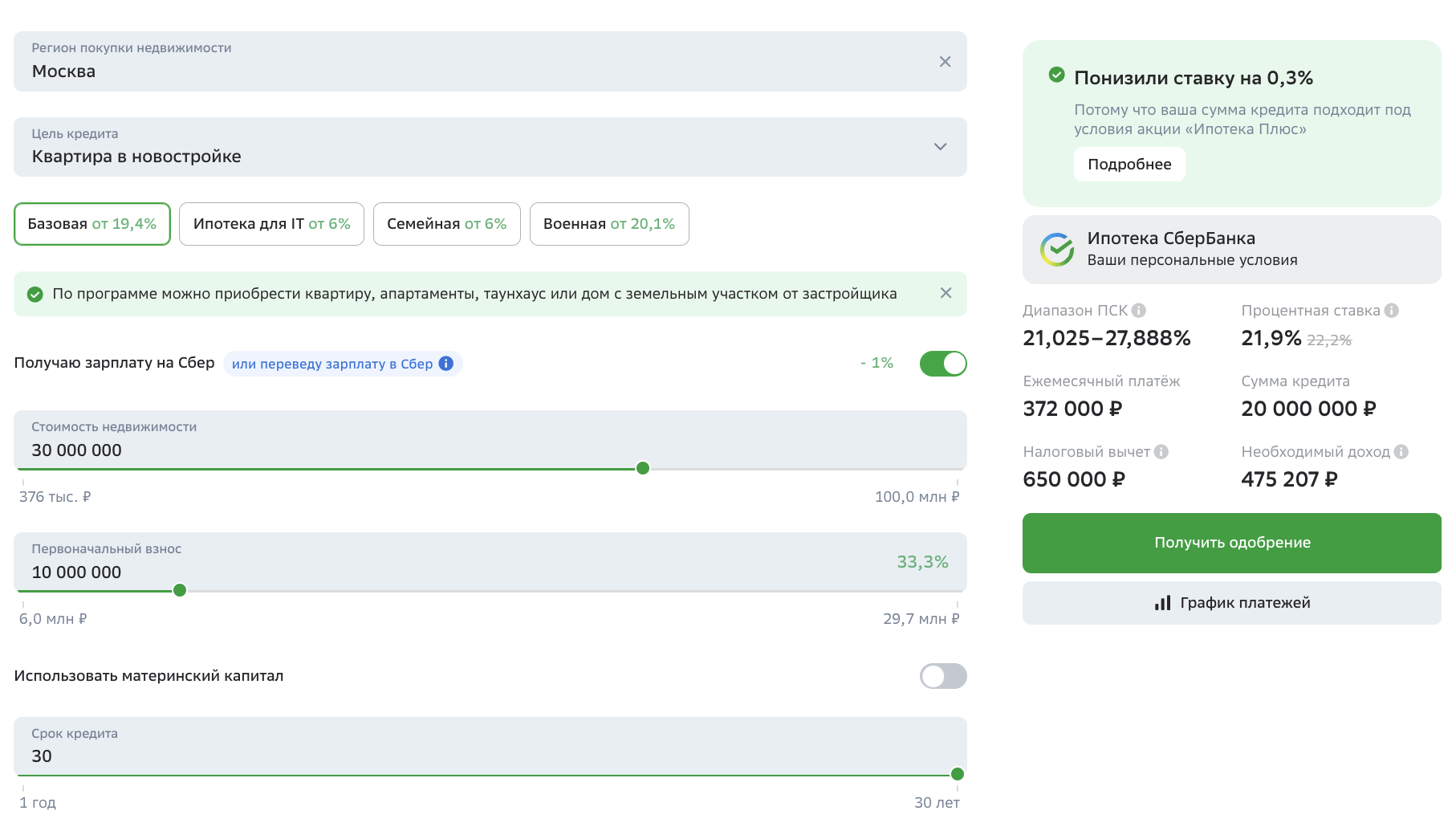Click the property cost slider handle
Viewport: 1456px width, 835px height.
[642, 468]
